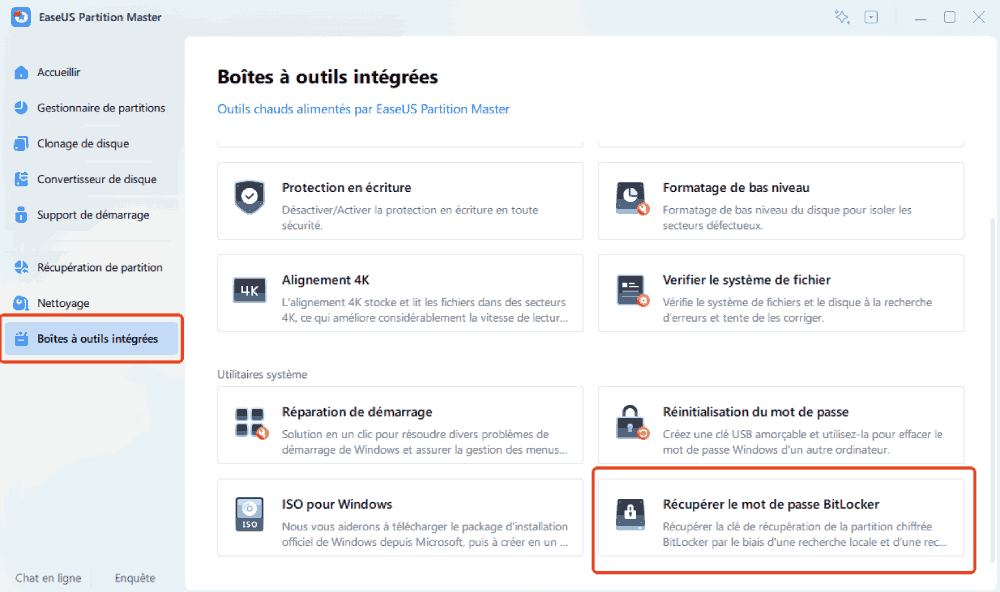
Task: Go to Accueillir page
Action: pyautogui.click(x=59, y=72)
